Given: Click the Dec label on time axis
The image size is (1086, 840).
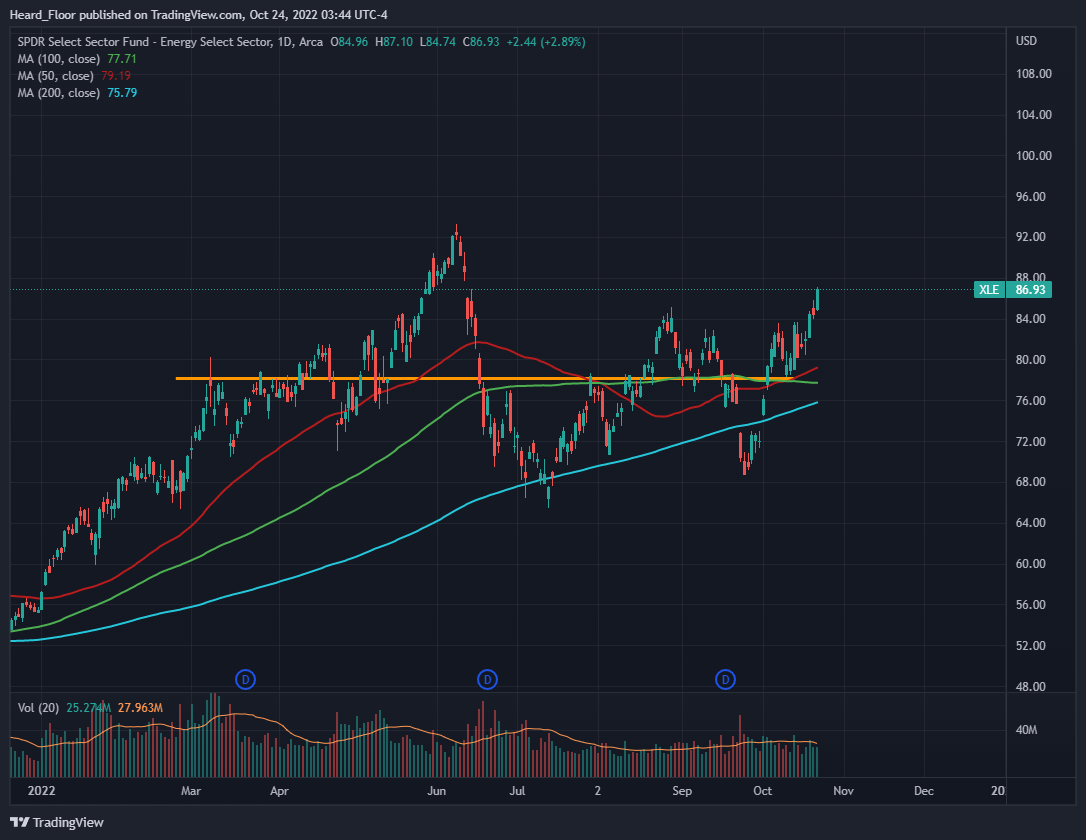Looking at the screenshot, I should (x=924, y=791).
